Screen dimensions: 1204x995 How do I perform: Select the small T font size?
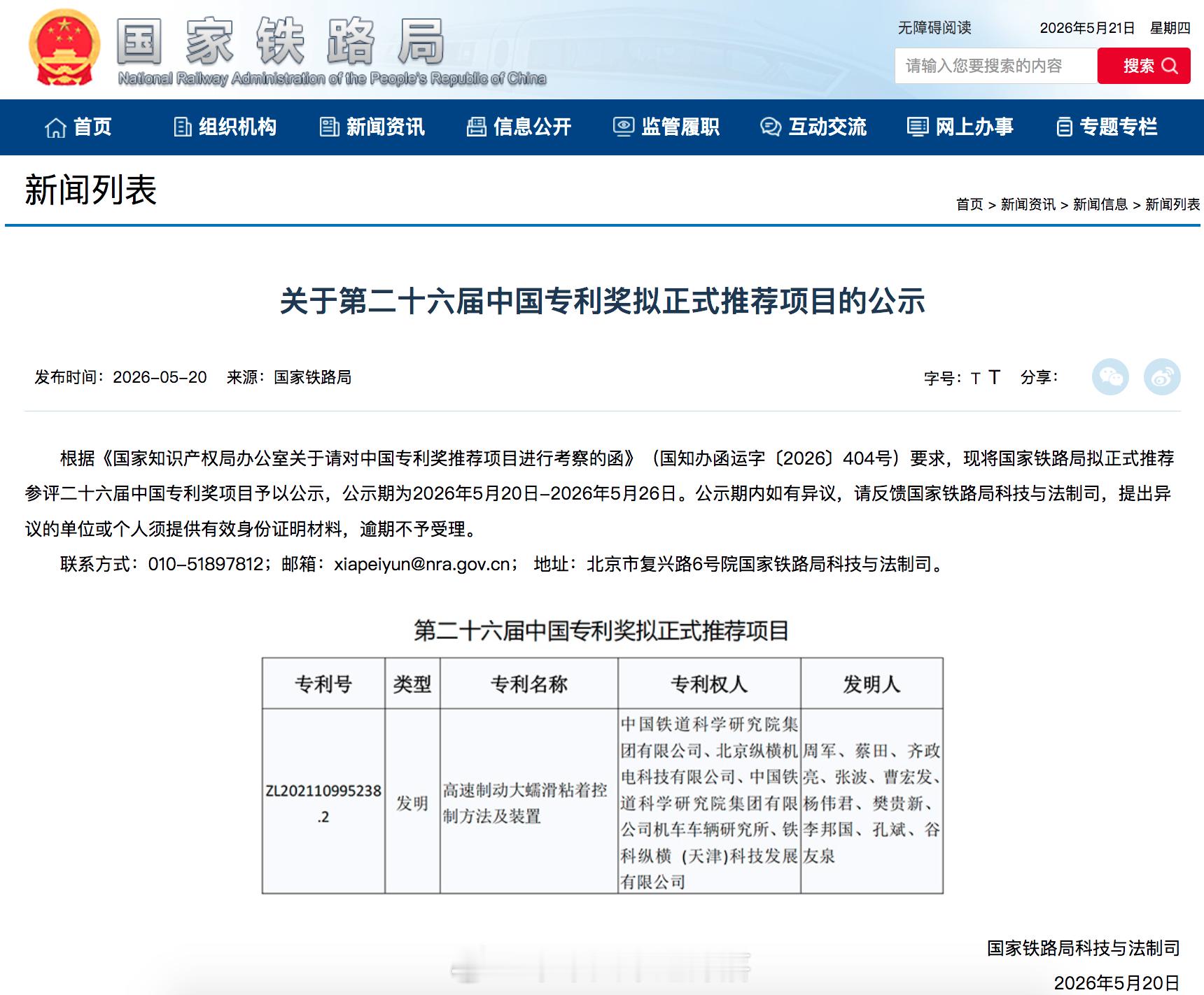pos(975,379)
